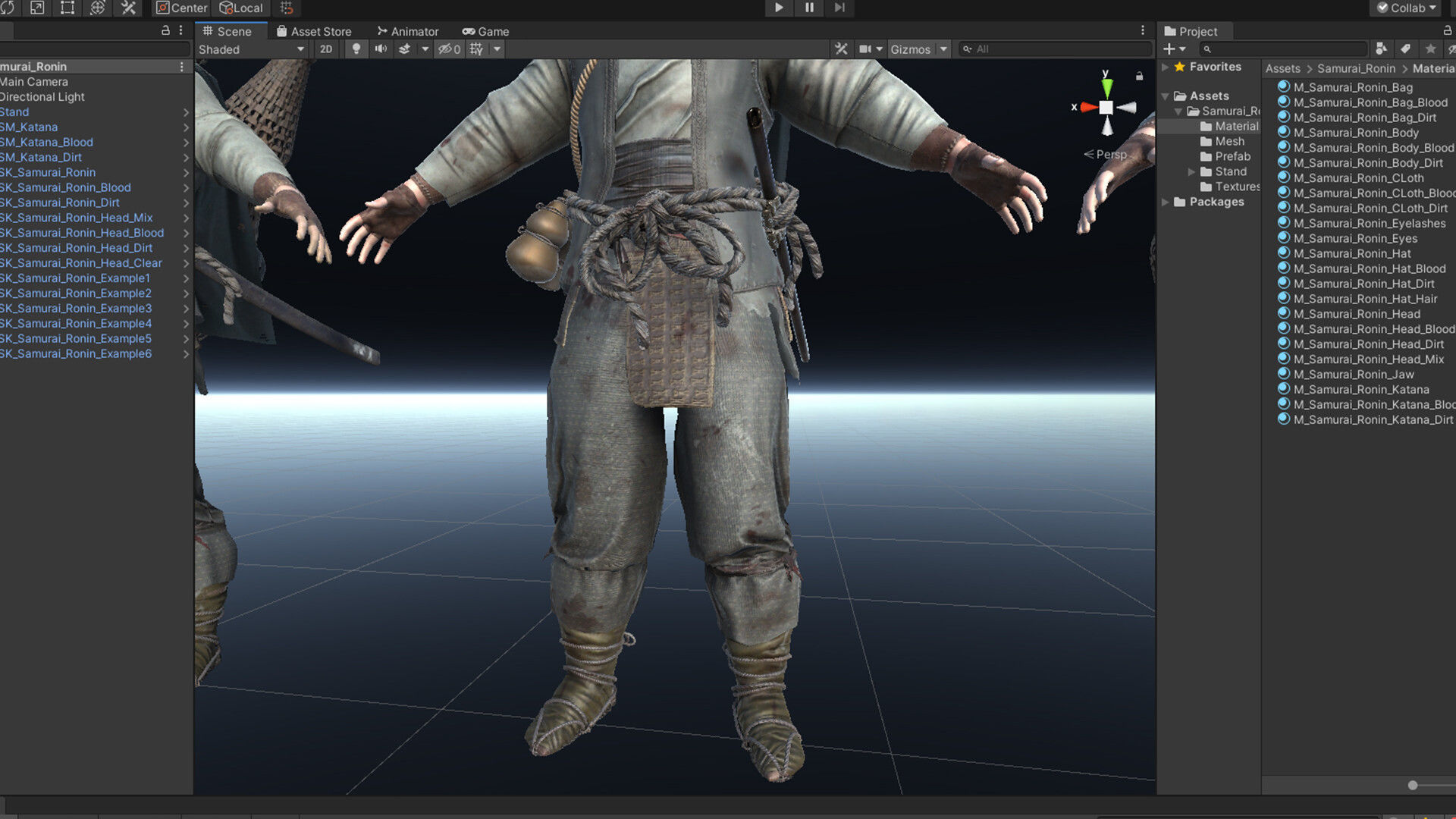
Task: Open Project create plus menu
Action: click(x=1174, y=49)
